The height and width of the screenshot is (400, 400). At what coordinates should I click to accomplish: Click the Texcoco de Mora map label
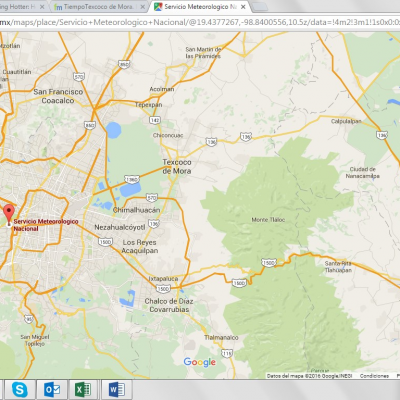(x=177, y=167)
